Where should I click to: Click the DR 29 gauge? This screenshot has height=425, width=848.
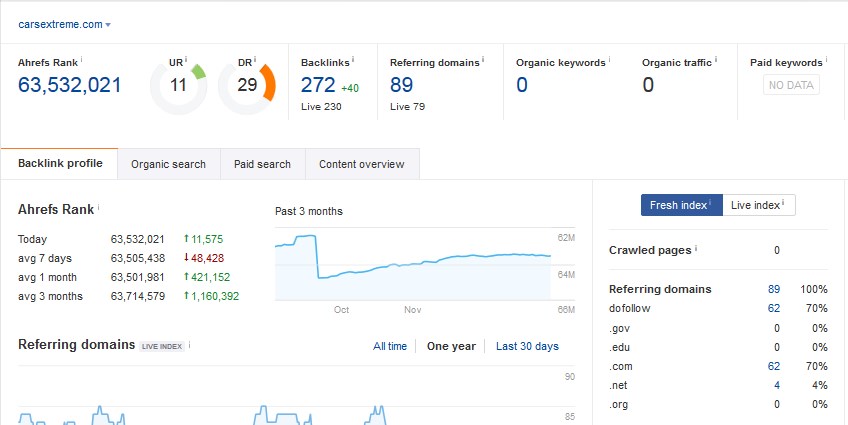(247, 86)
